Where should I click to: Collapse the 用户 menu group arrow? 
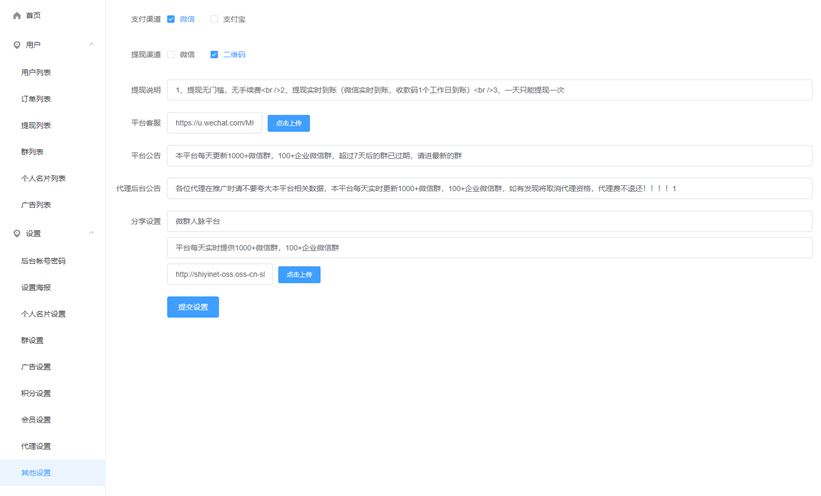(x=92, y=45)
